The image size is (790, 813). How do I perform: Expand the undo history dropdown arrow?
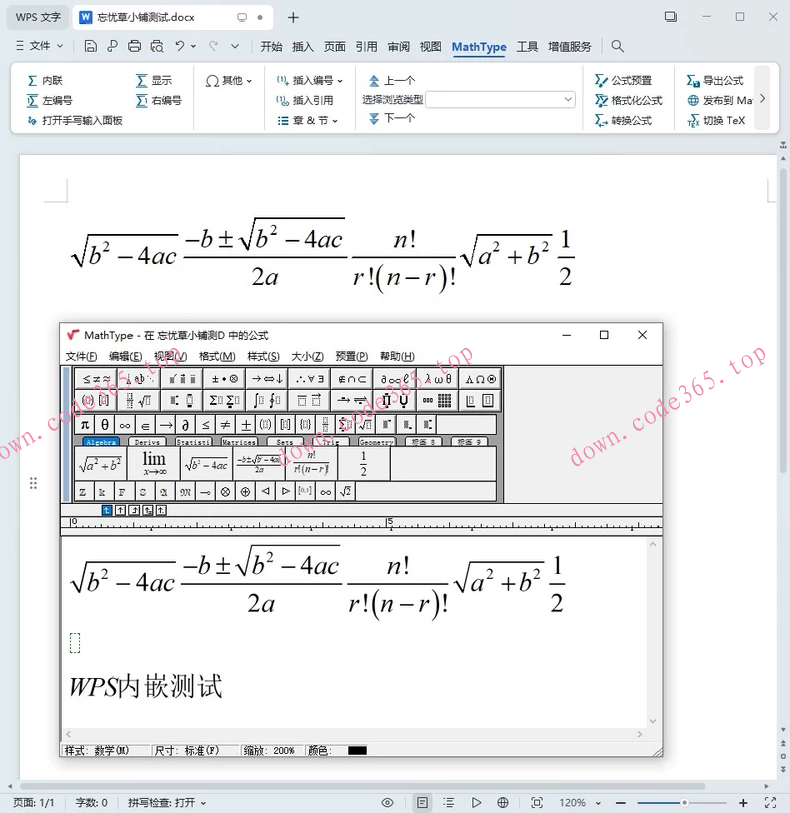(194, 46)
